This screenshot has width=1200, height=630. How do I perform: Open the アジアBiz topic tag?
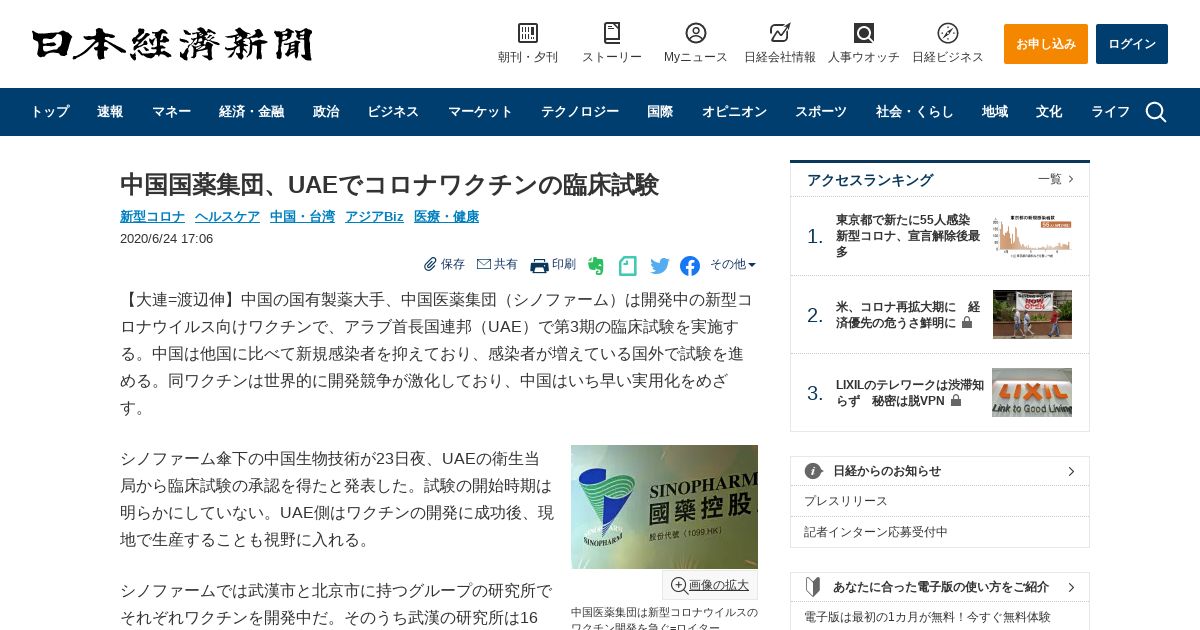coord(374,216)
